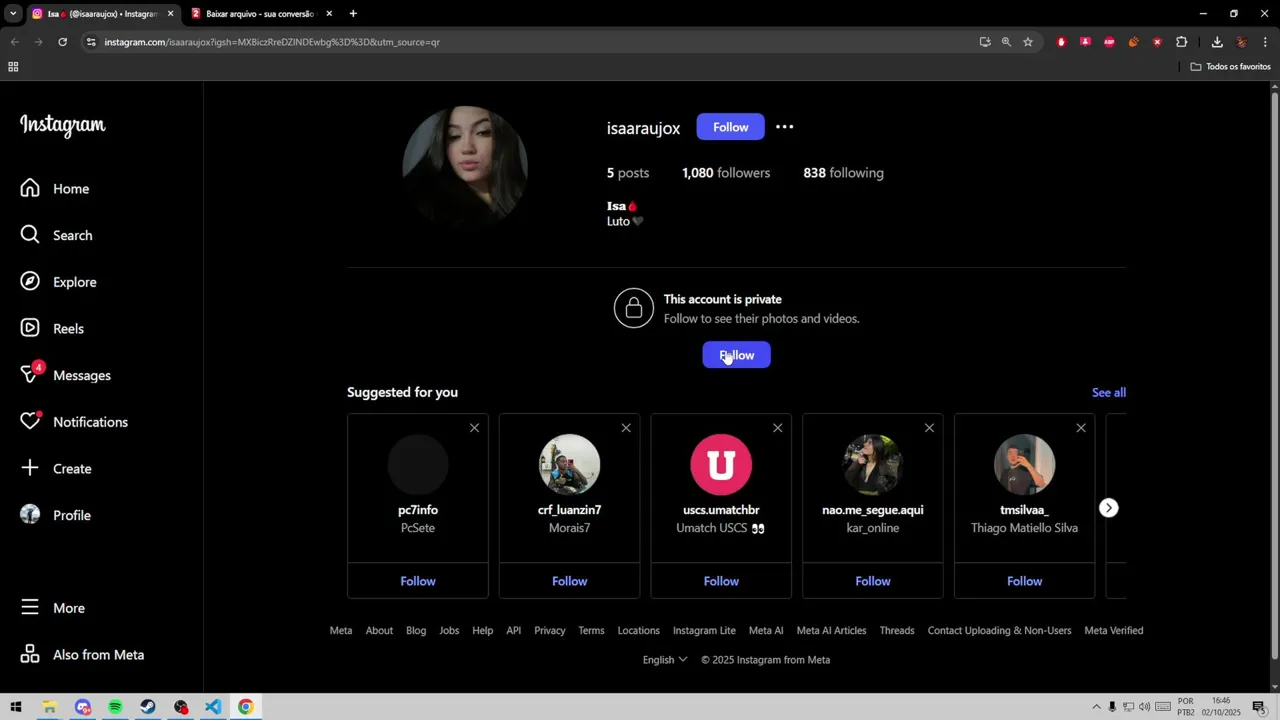Open tab search dropdown arrow
Viewport: 1280px width, 720px height.
pos(13,14)
